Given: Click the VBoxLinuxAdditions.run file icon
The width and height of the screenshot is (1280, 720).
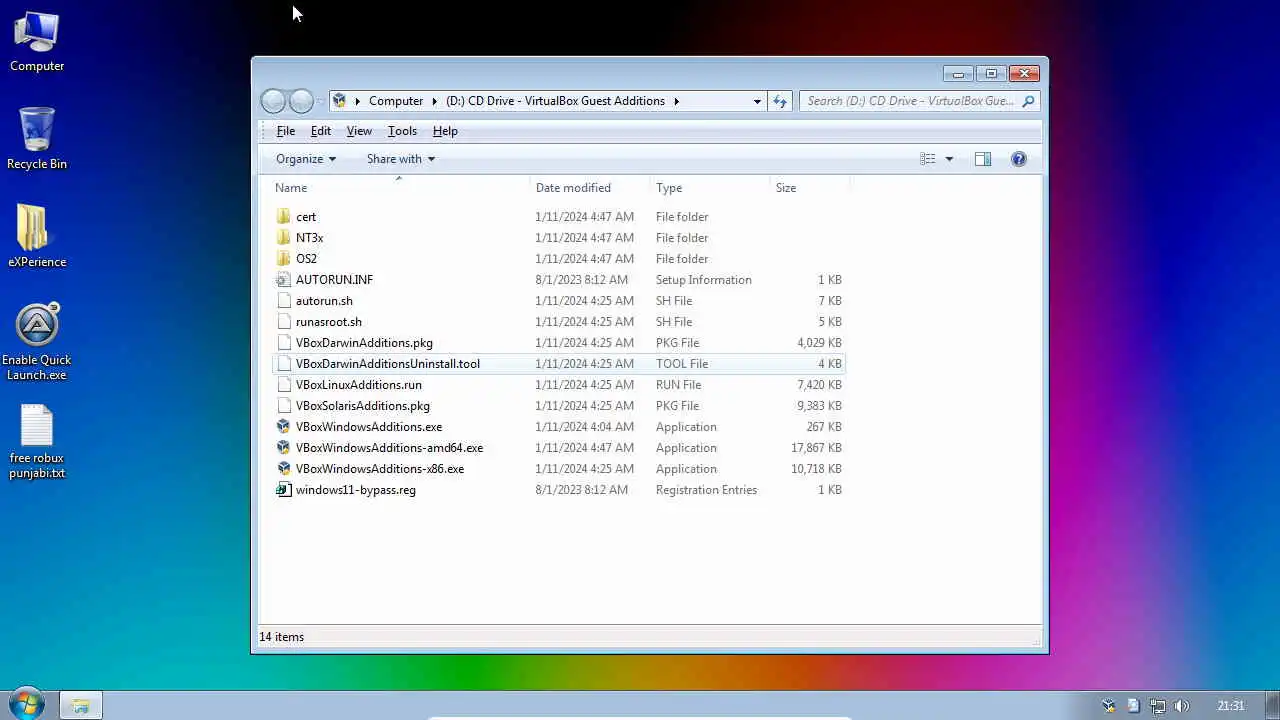Looking at the screenshot, I should pos(284,385).
